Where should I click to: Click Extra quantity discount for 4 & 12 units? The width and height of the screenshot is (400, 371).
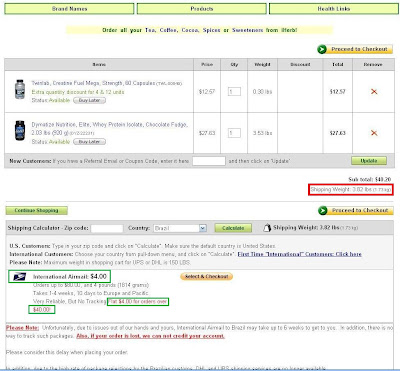click(x=78, y=92)
